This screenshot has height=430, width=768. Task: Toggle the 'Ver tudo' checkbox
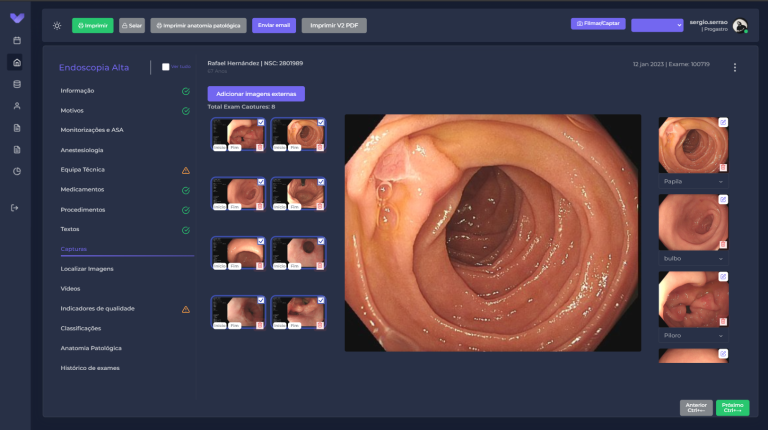click(x=166, y=67)
